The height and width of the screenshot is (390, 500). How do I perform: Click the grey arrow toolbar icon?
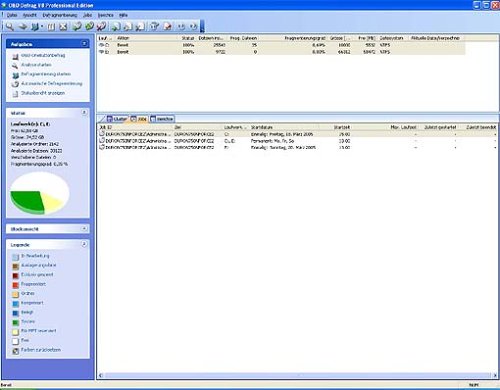tap(23, 26)
